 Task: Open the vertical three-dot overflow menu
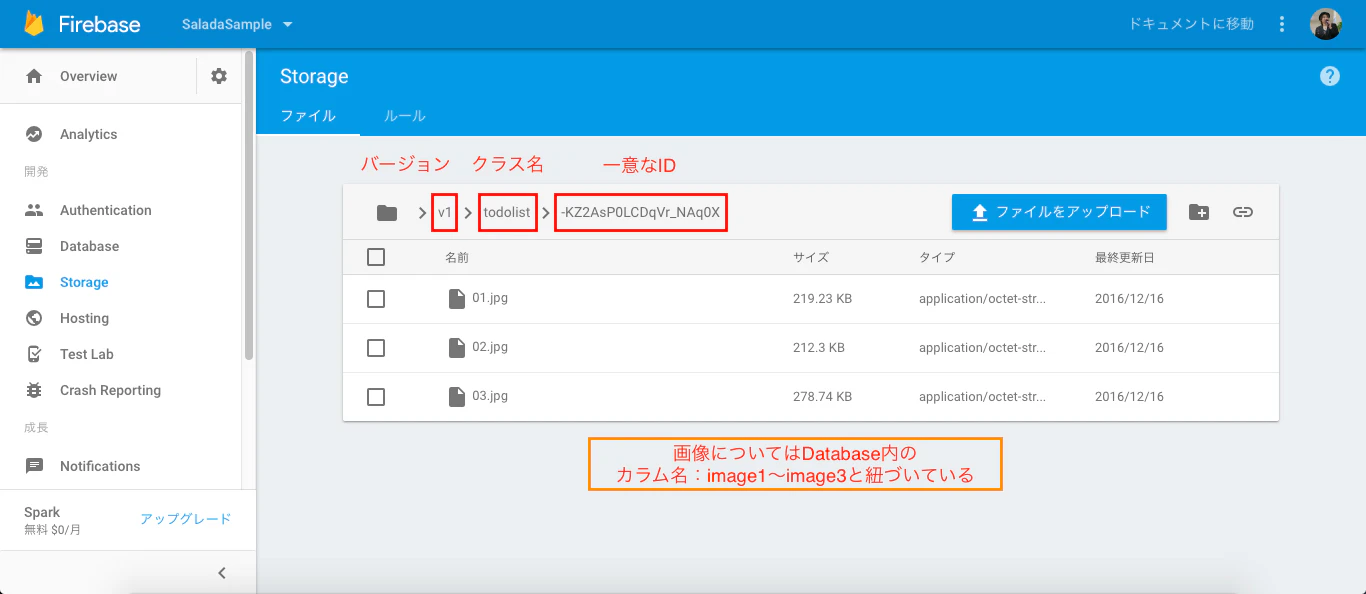[1282, 24]
